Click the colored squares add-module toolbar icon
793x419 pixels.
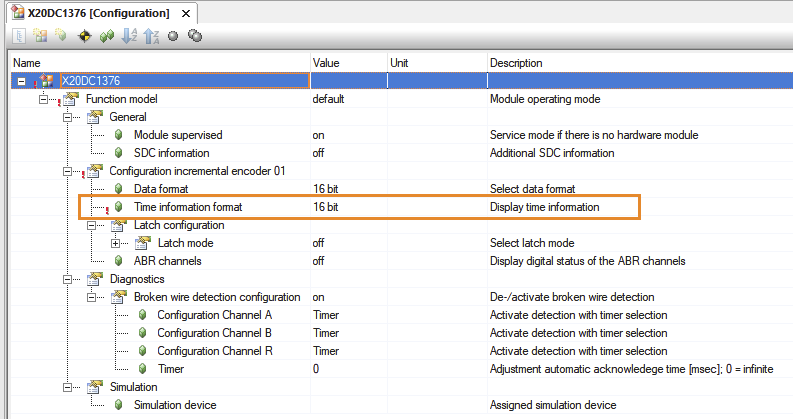tap(40, 35)
